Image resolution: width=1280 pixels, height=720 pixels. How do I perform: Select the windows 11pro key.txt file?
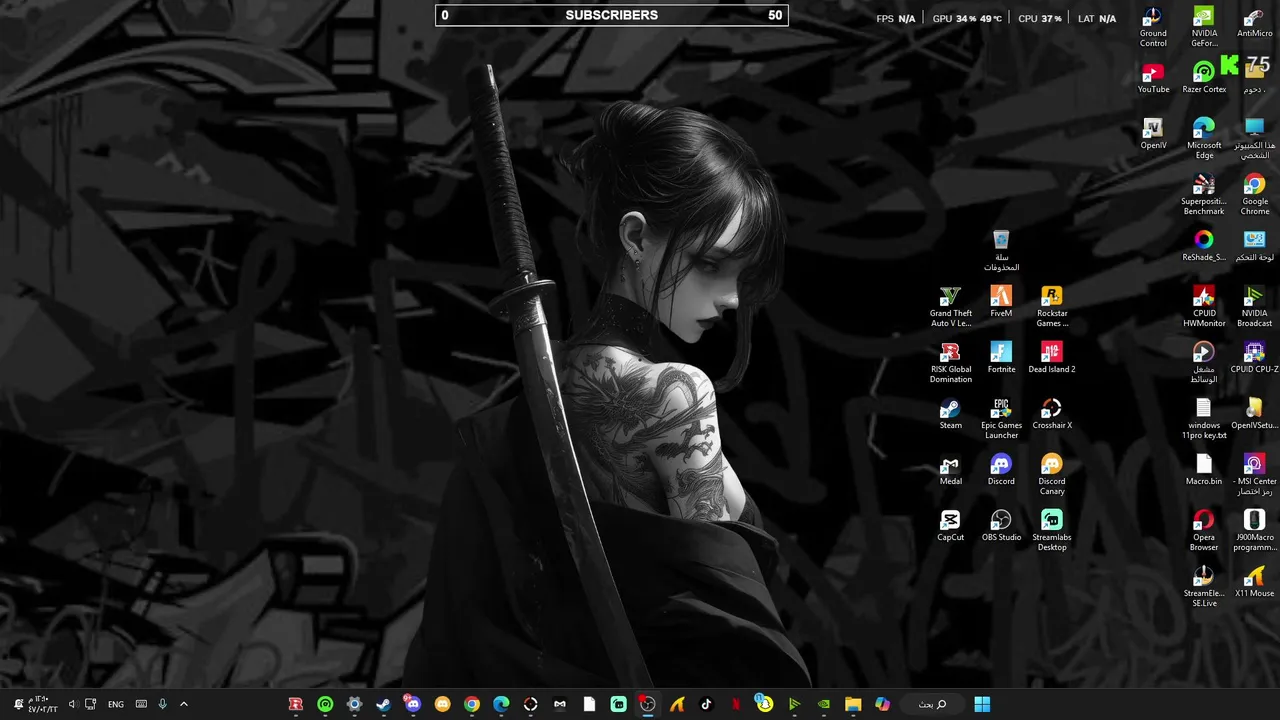pos(1204,419)
